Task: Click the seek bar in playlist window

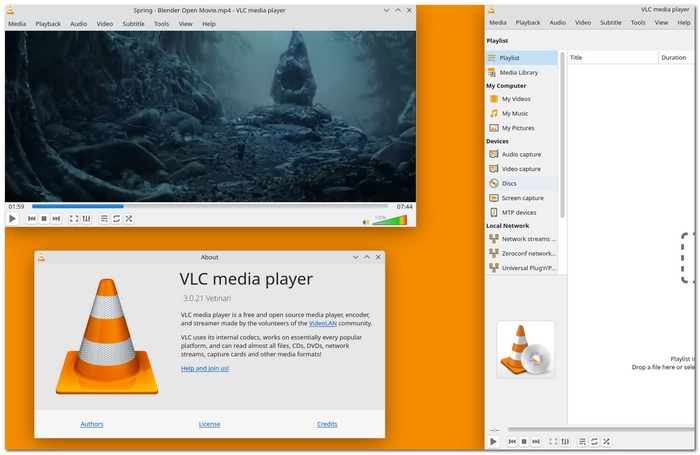Action: (601, 430)
